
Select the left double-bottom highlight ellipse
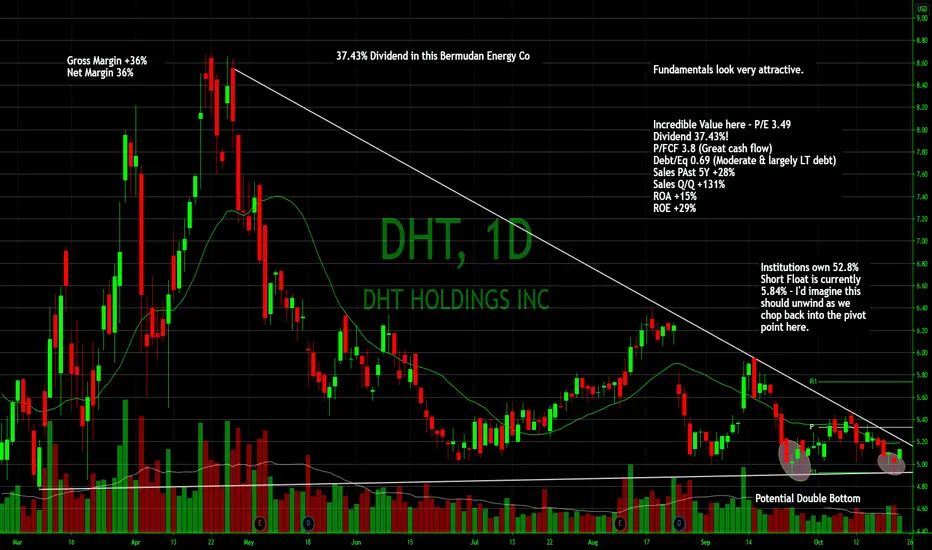pyautogui.click(x=795, y=460)
